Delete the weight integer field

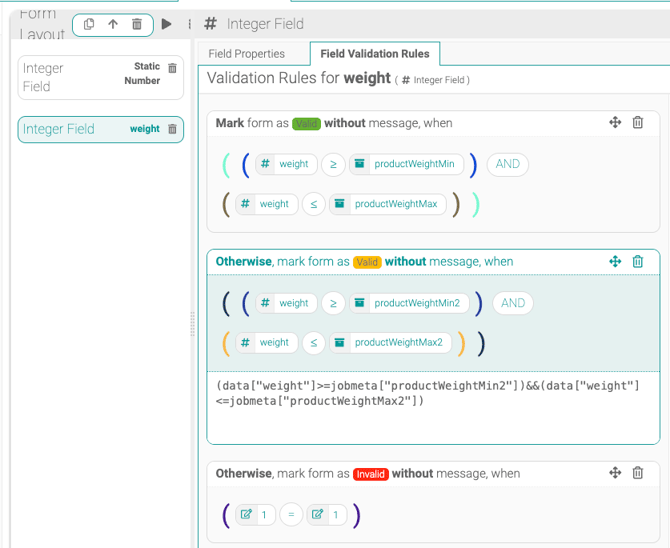click(x=172, y=129)
